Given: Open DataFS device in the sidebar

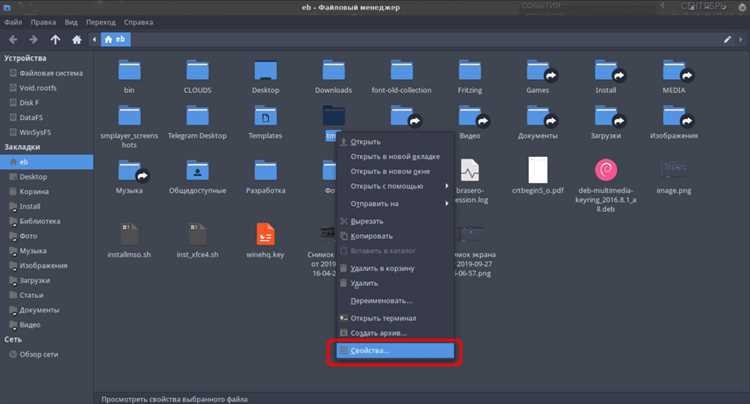Looking at the screenshot, I should point(47,118).
